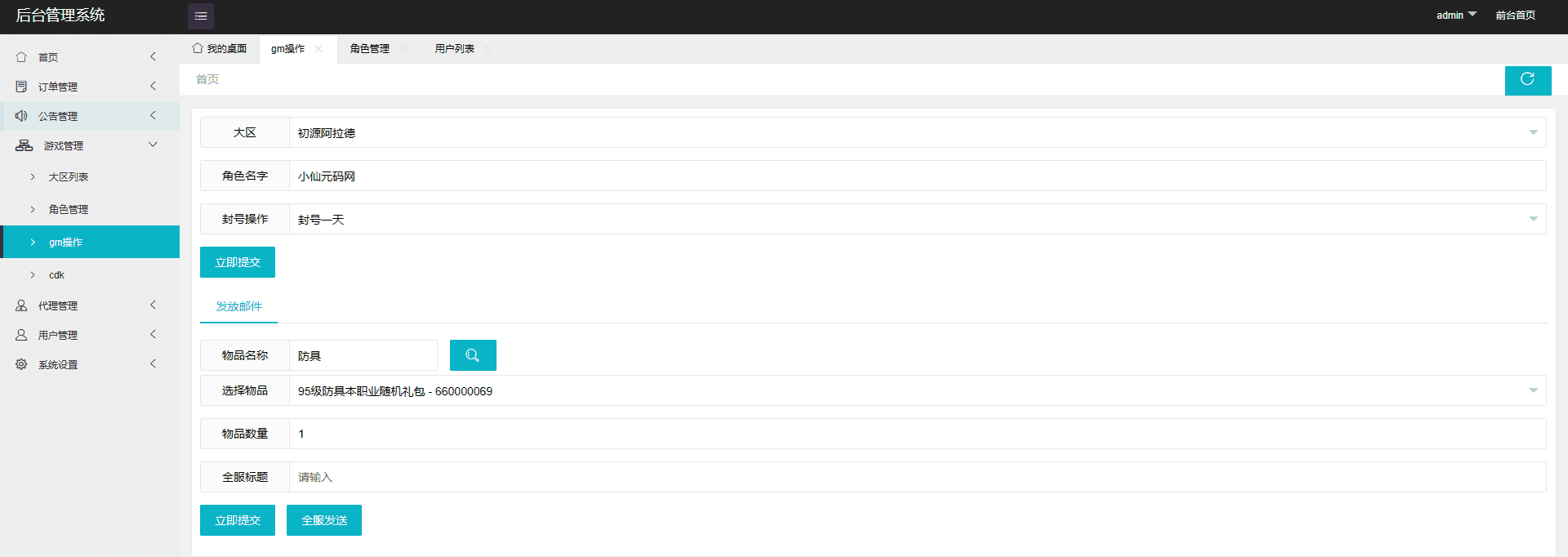The image size is (1568, 557).
Task: Click the refresh icon button
Action: [1527, 79]
